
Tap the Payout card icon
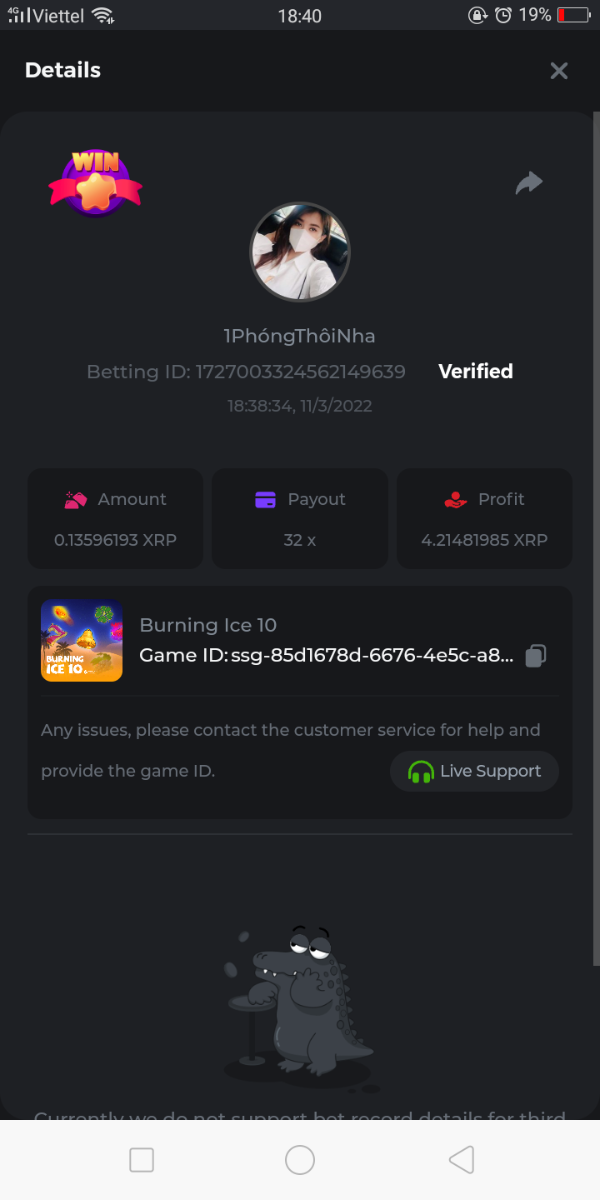(265, 499)
